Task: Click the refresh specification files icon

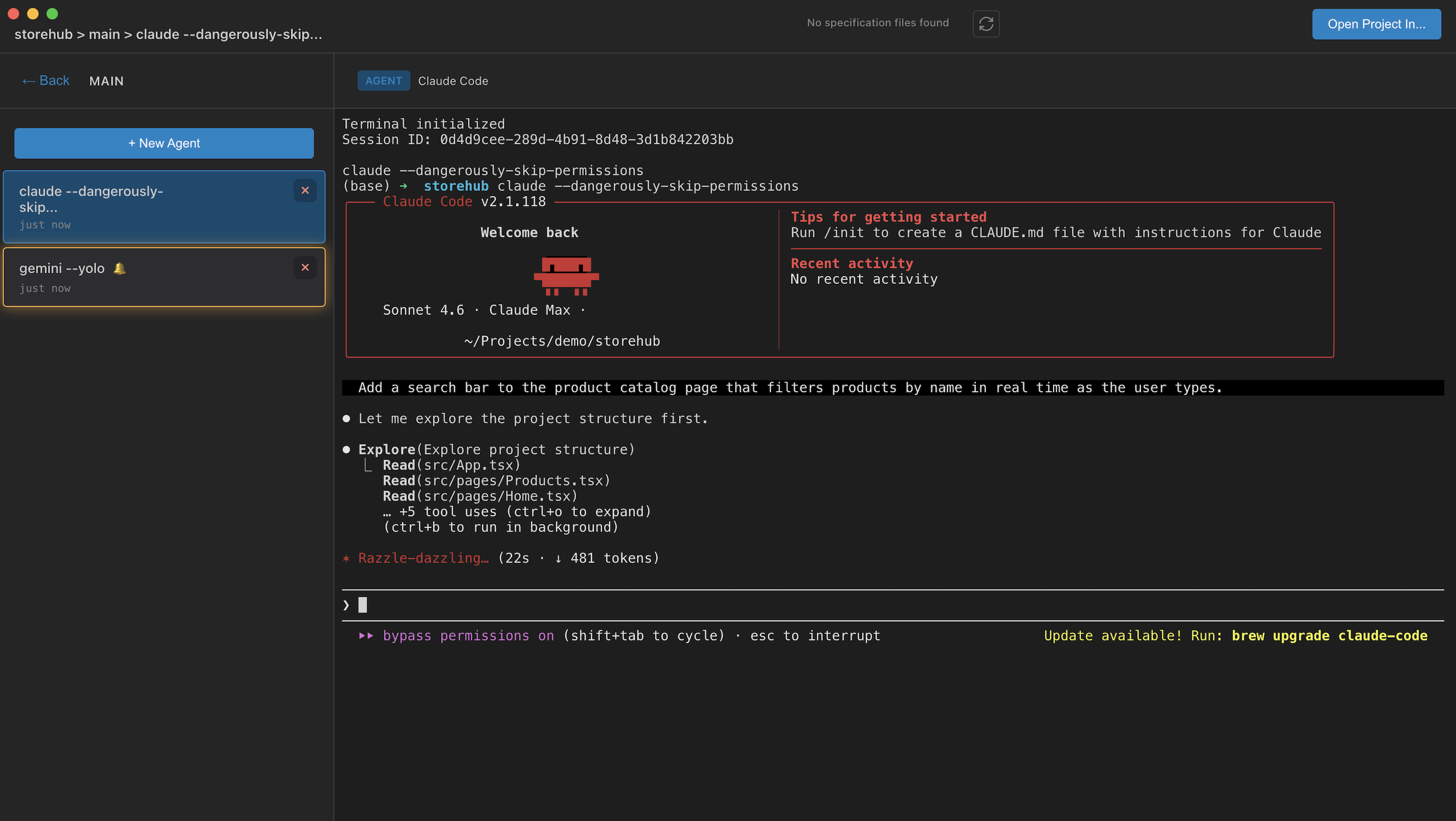Action: (x=986, y=24)
